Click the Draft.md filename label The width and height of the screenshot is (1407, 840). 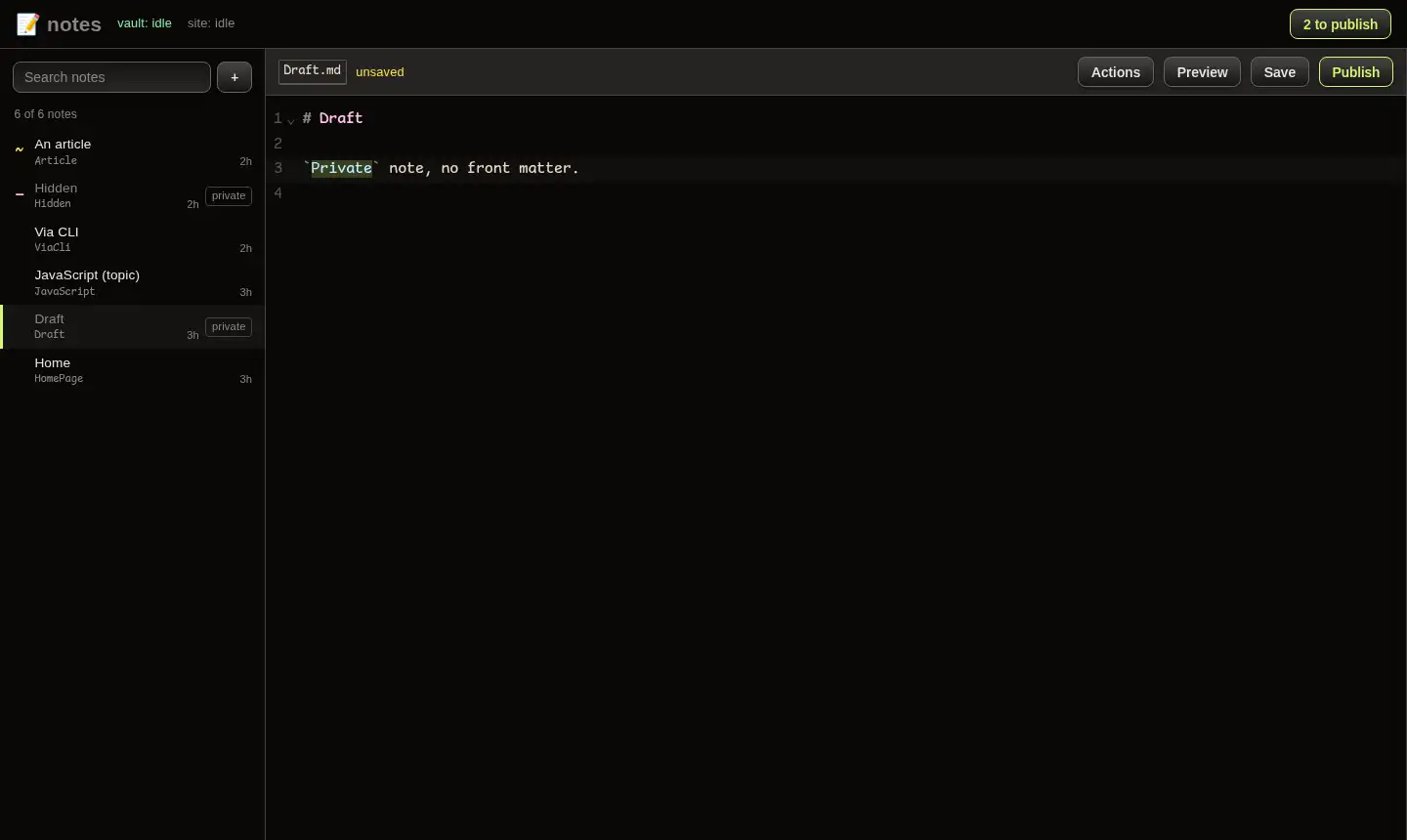[313, 71]
